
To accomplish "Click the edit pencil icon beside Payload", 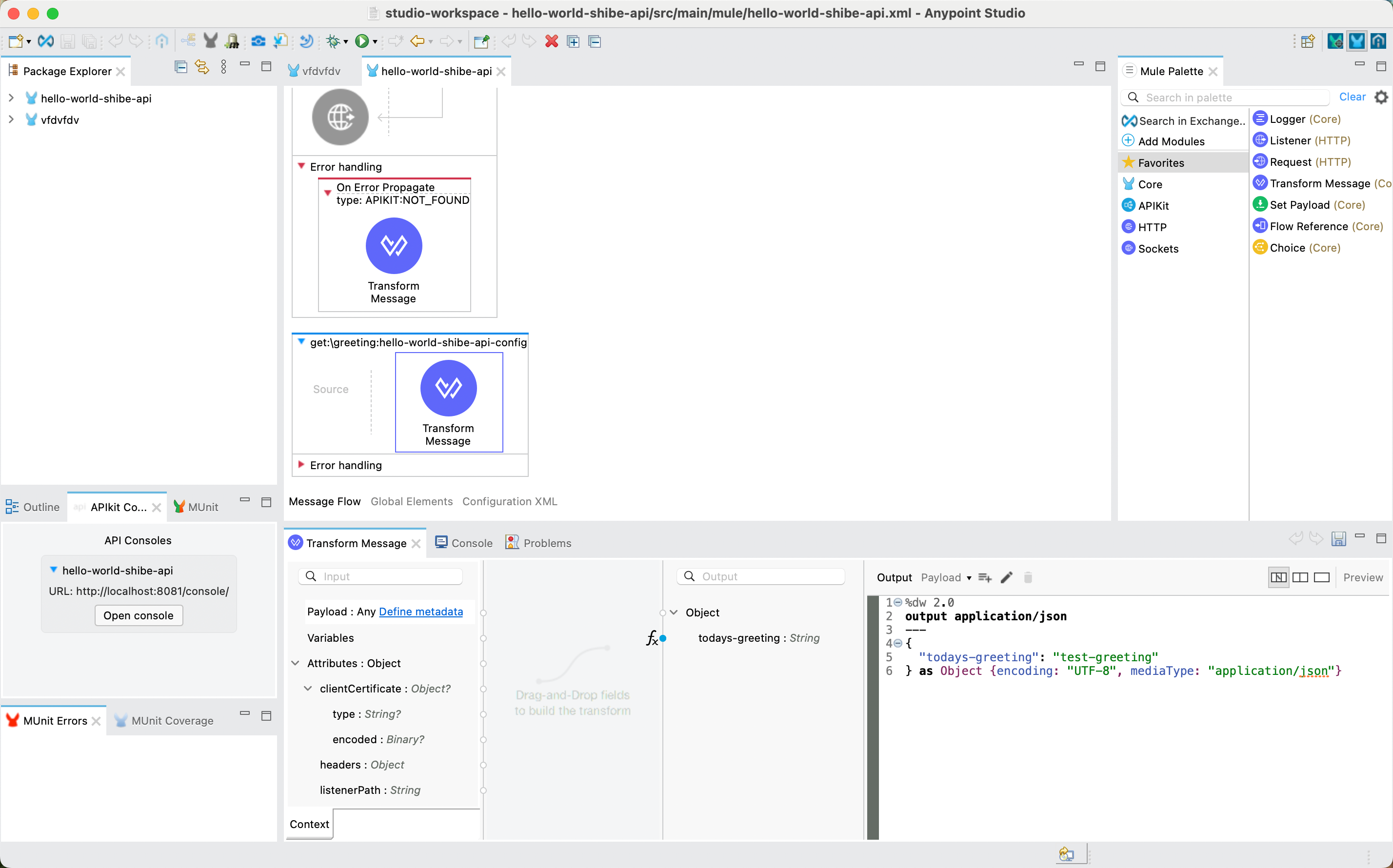I will coord(1007,577).
